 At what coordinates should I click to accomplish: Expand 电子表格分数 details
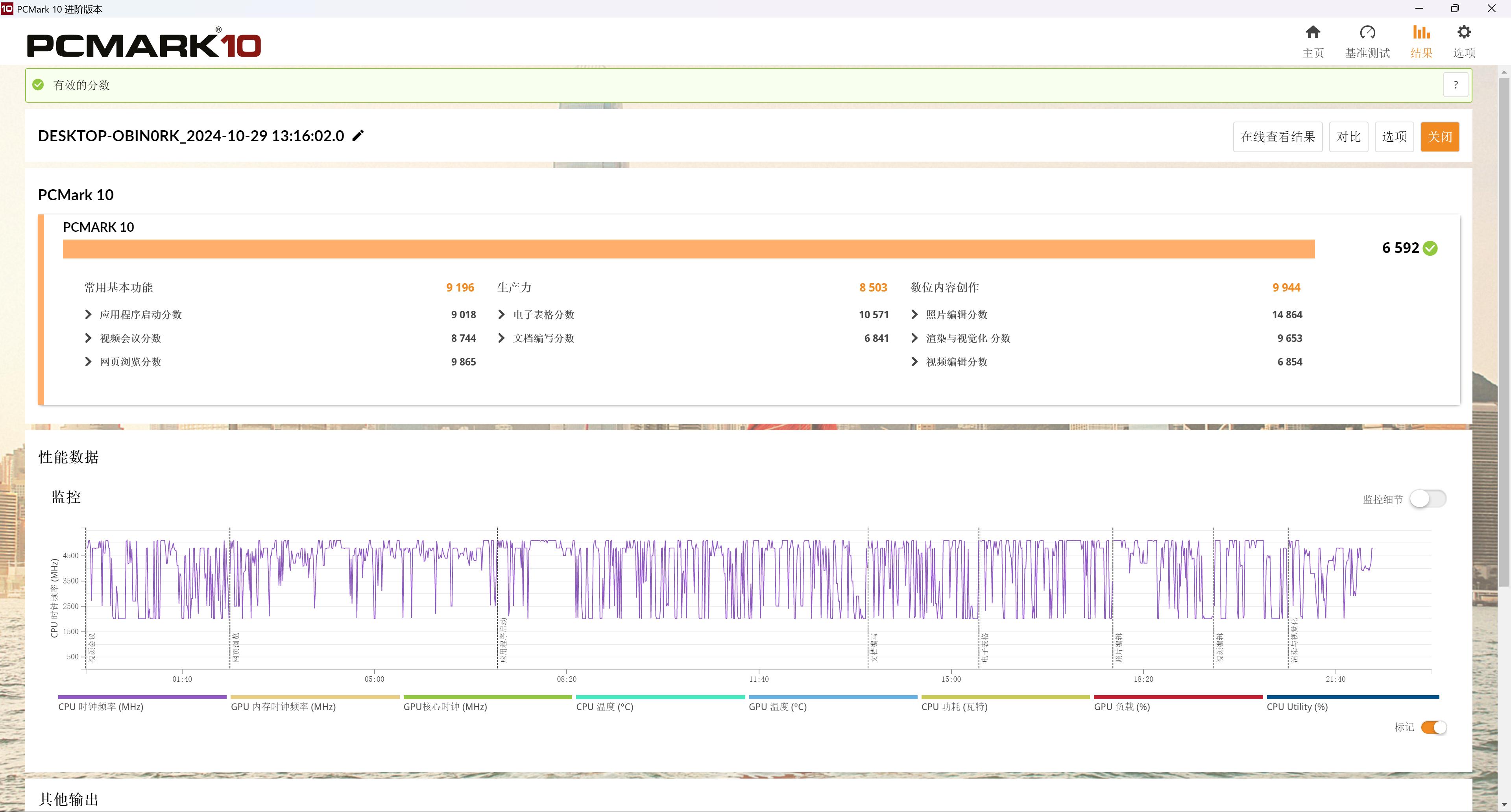502,315
